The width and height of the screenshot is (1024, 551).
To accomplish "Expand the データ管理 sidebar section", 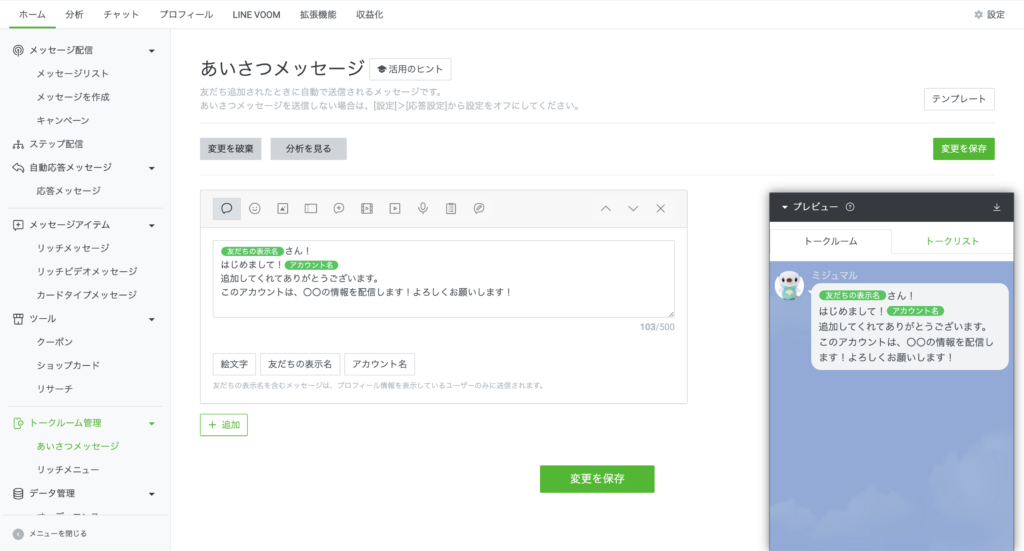I will (x=151, y=493).
